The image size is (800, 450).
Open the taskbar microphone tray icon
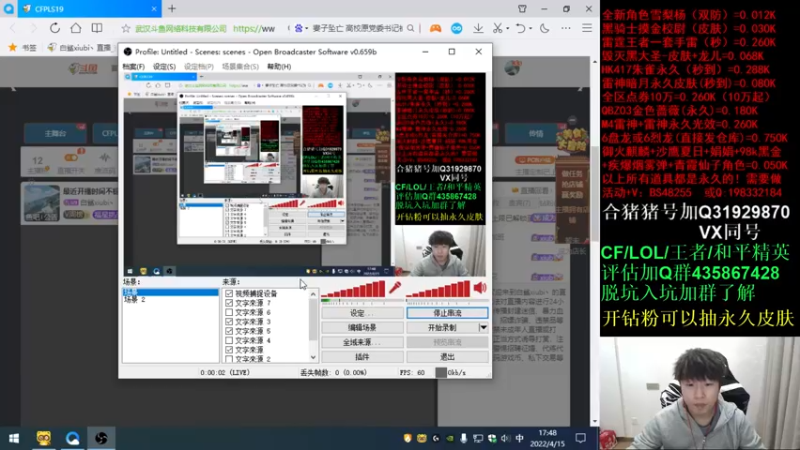(x=463, y=438)
